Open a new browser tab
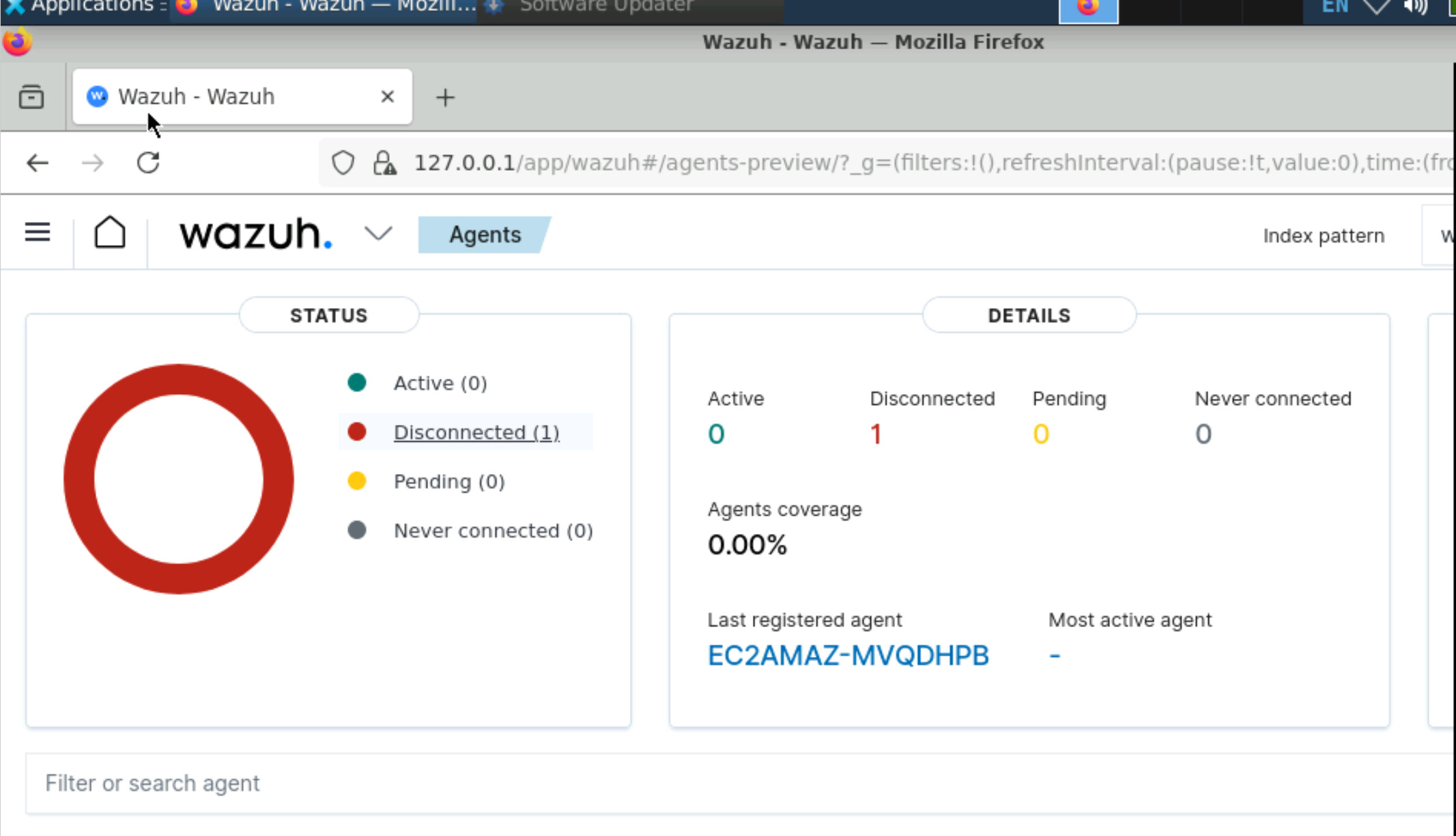 pyautogui.click(x=445, y=98)
